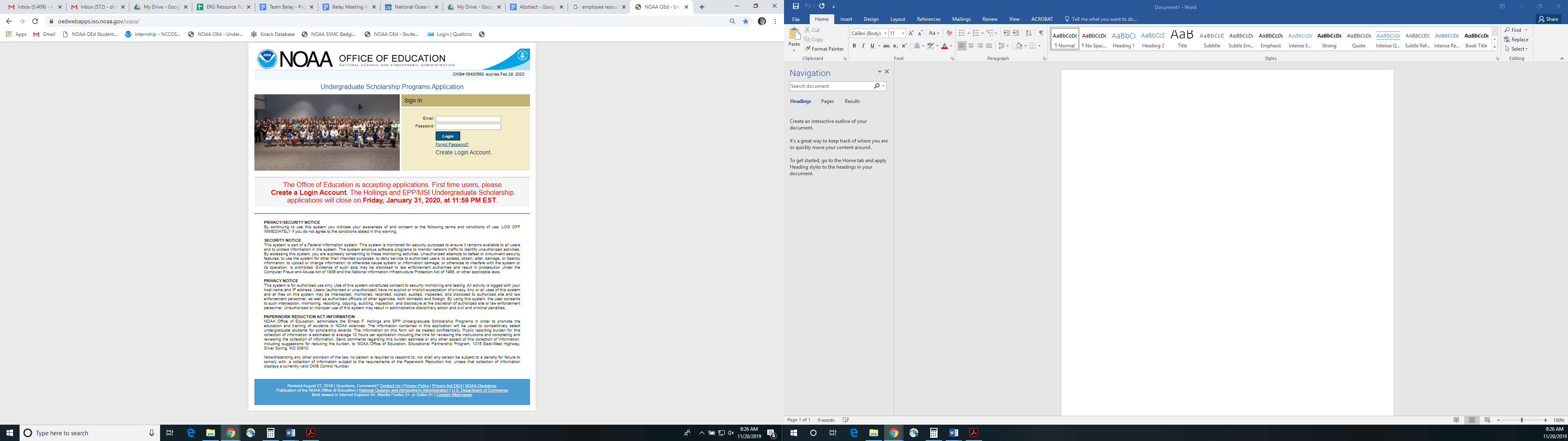Screen dimensions: 1568x441
Task: Switch to Pages tab in Navigation pane
Action: point(827,101)
